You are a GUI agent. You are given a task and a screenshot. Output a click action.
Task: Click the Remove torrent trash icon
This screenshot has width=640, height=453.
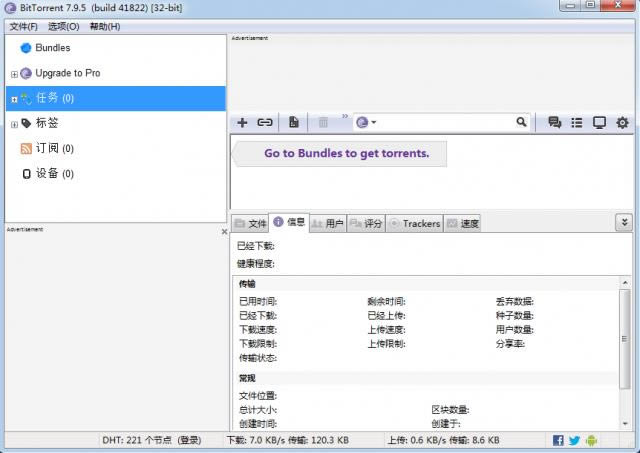[x=323, y=122]
